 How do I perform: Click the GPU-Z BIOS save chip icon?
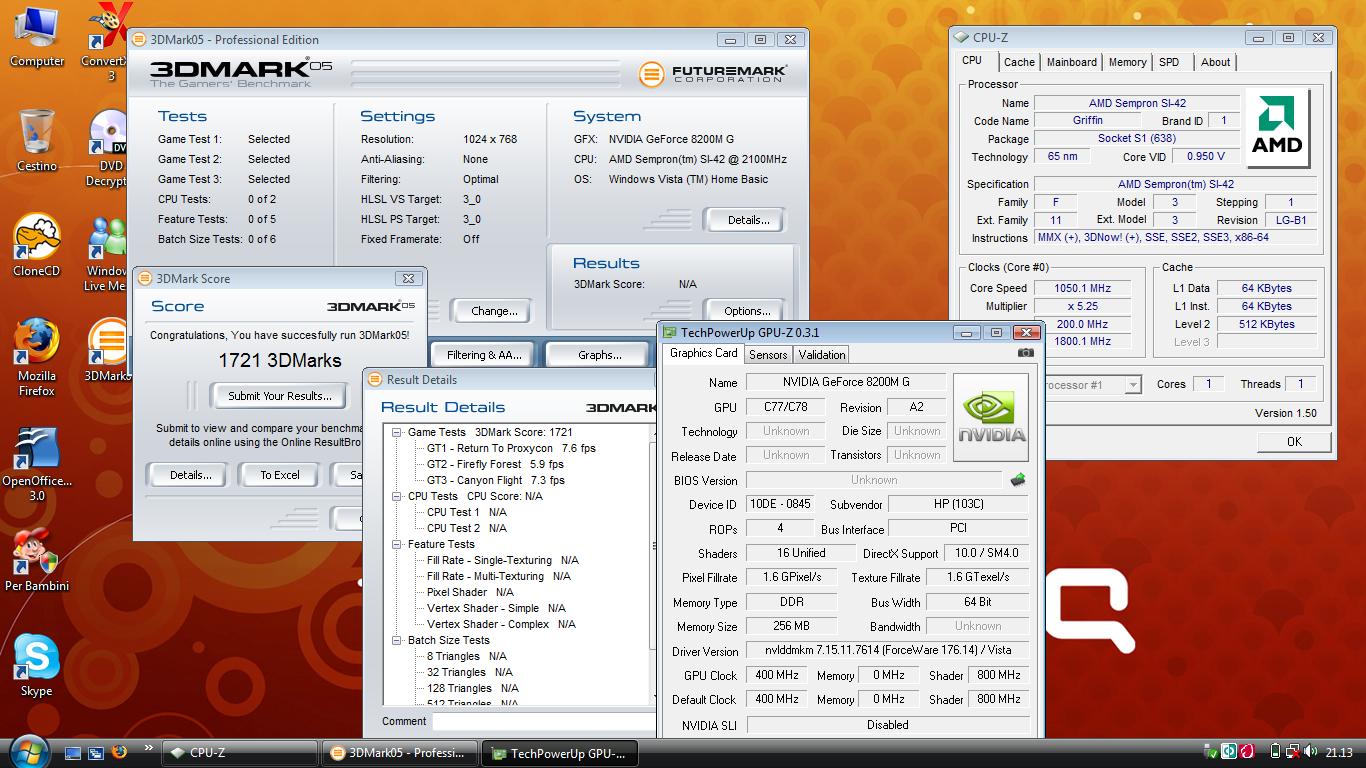1018,480
